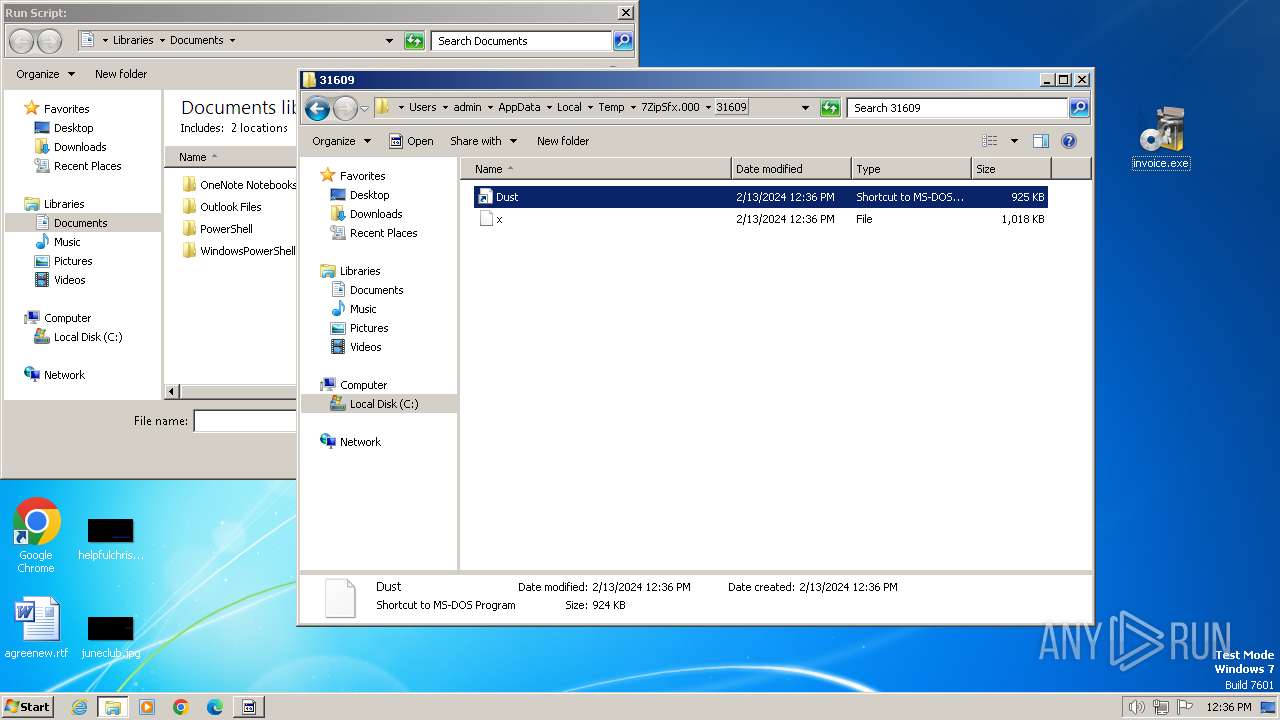This screenshot has height=720, width=1280.
Task: Click the volume icon in the system tray
Action: pyautogui.click(x=1136, y=707)
